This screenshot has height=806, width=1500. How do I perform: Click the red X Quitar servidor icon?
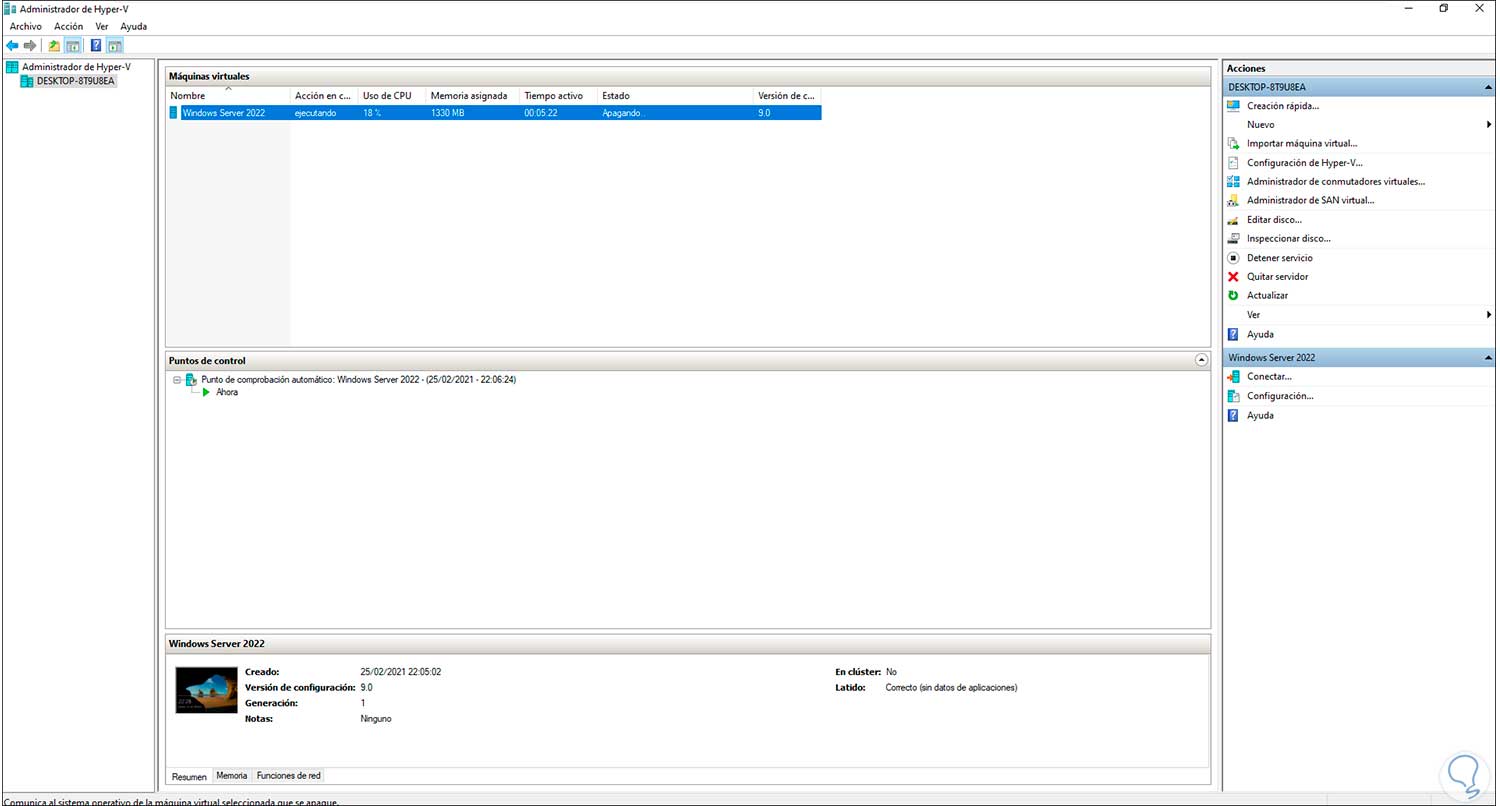(x=1233, y=277)
